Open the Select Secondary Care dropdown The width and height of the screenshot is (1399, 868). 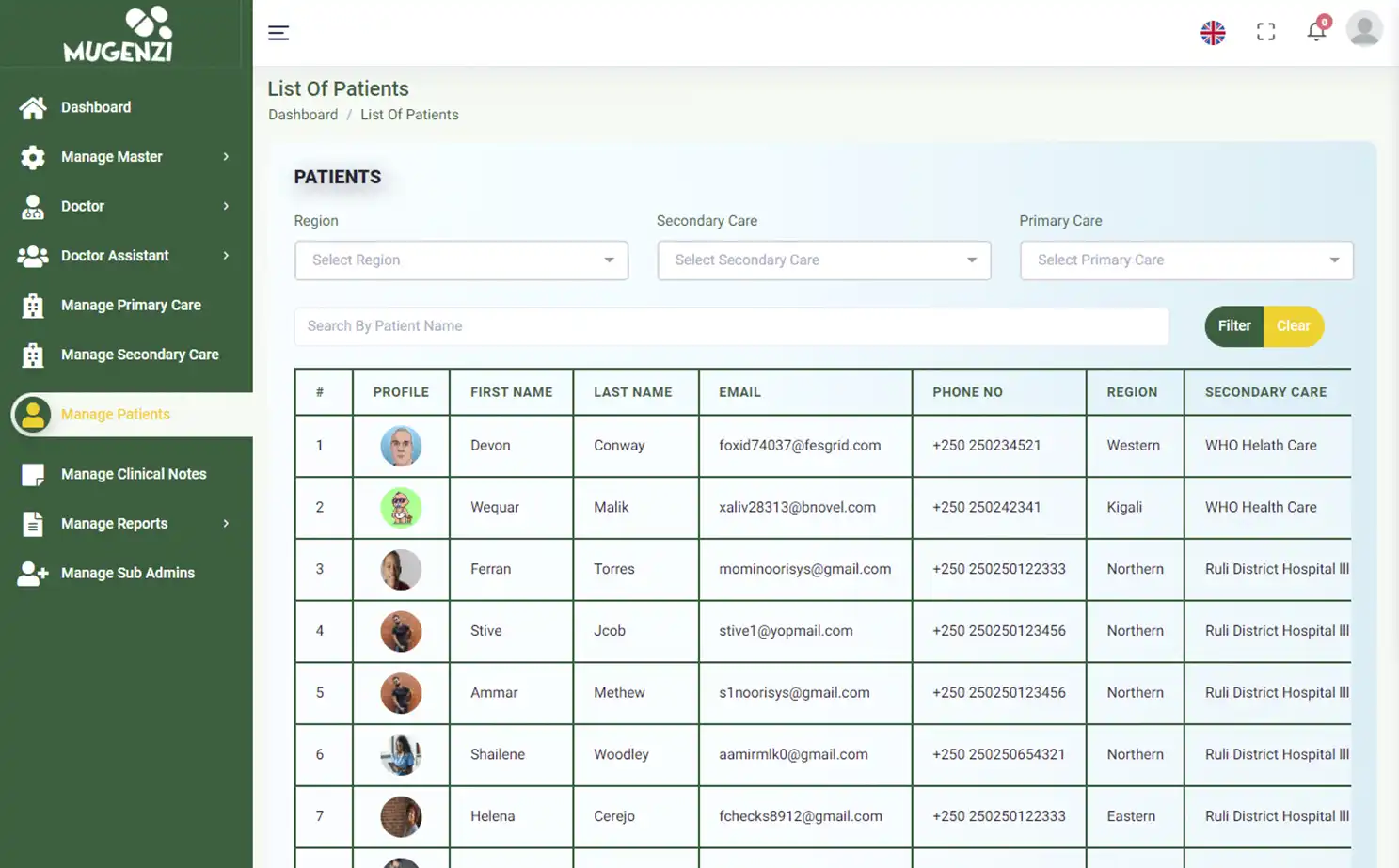tap(823, 260)
